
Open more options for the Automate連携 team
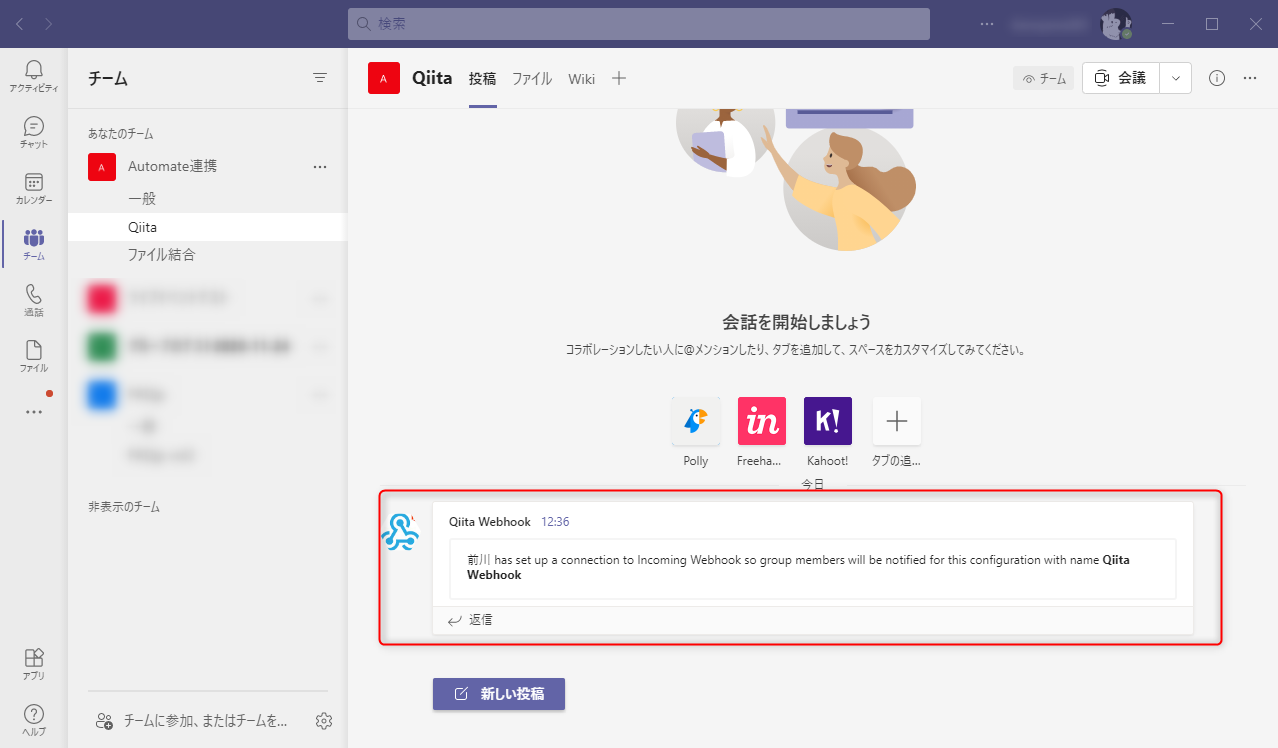319,166
